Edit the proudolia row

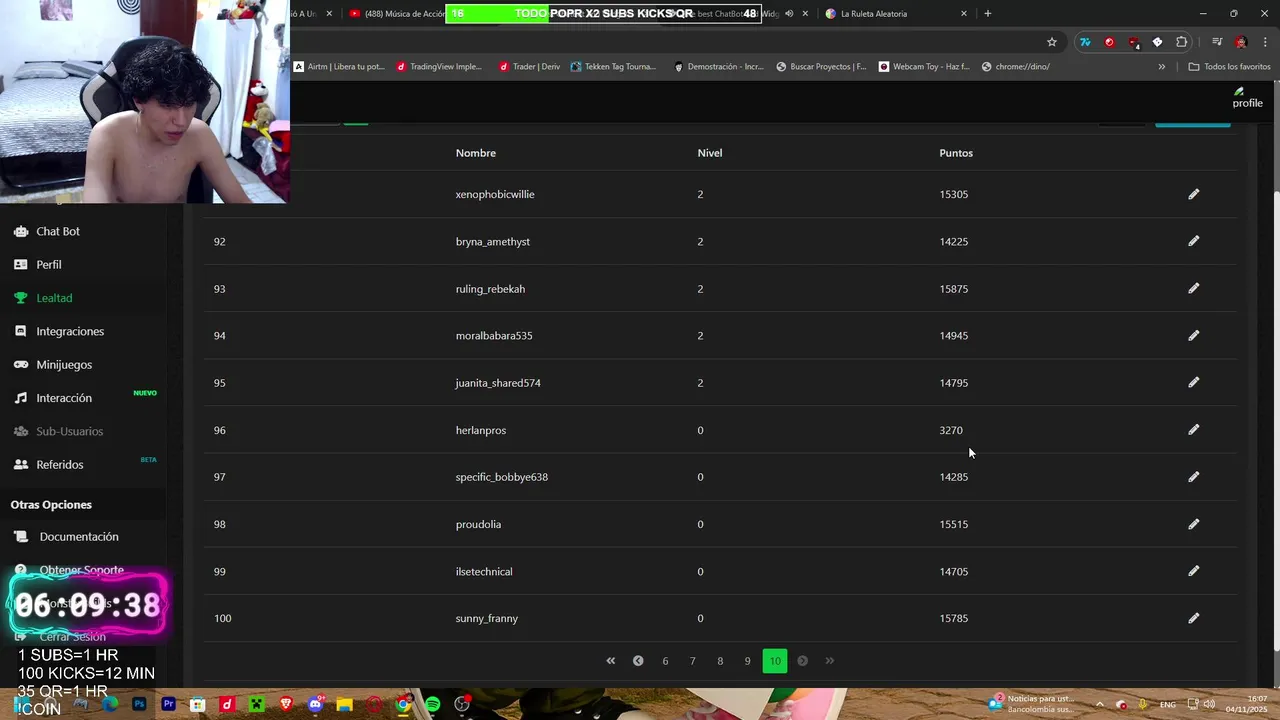point(1193,523)
